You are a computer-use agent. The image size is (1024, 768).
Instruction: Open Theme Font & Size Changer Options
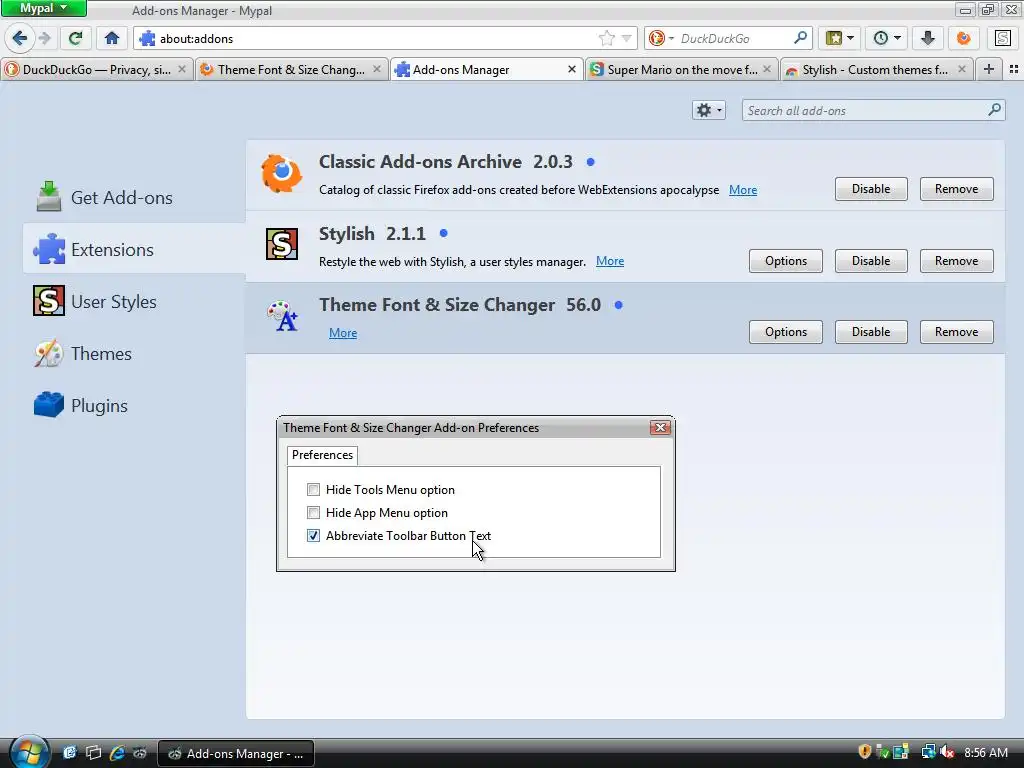click(x=785, y=332)
